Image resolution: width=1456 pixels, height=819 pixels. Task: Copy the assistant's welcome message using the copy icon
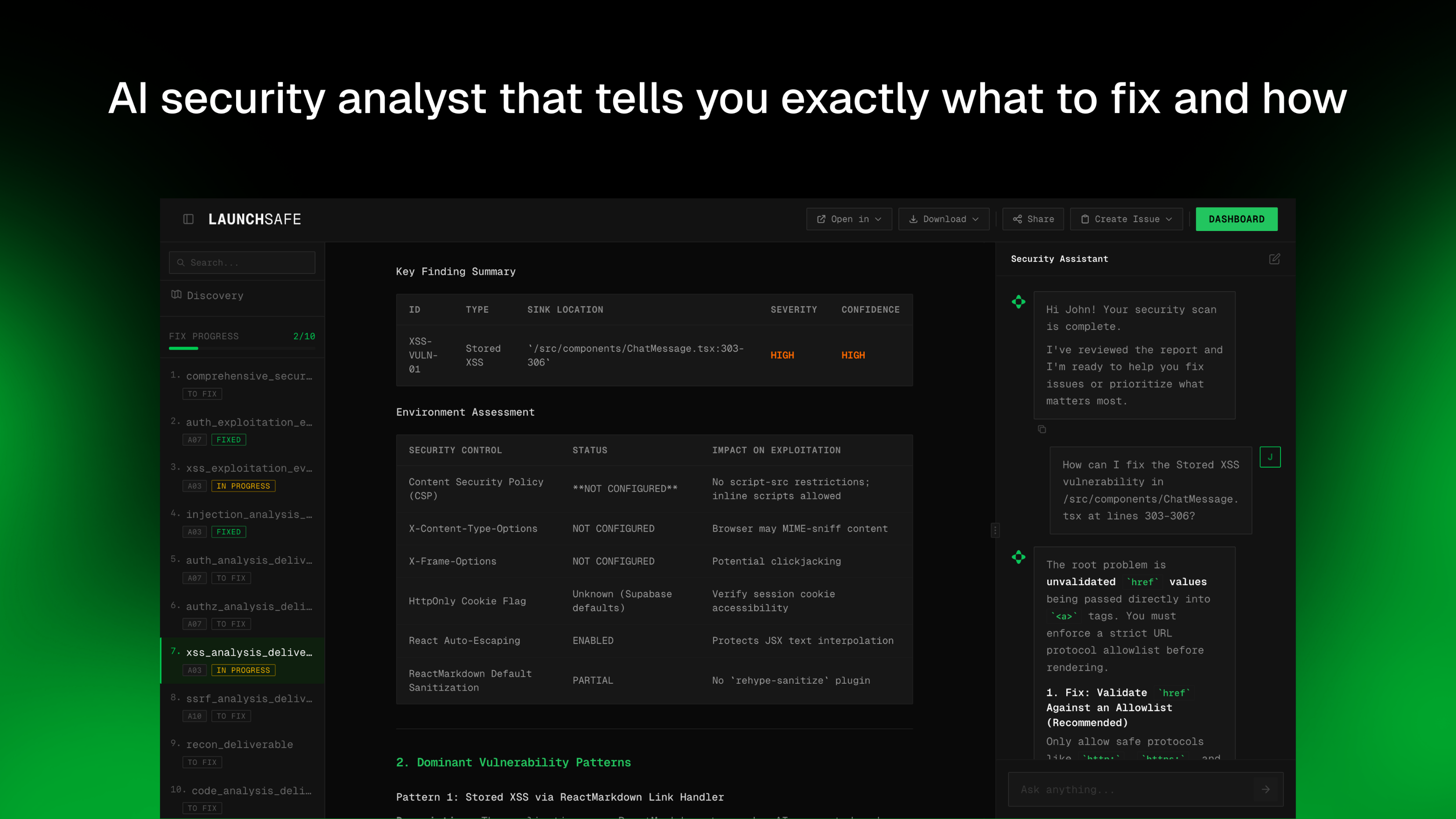(x=1042, y=429)
